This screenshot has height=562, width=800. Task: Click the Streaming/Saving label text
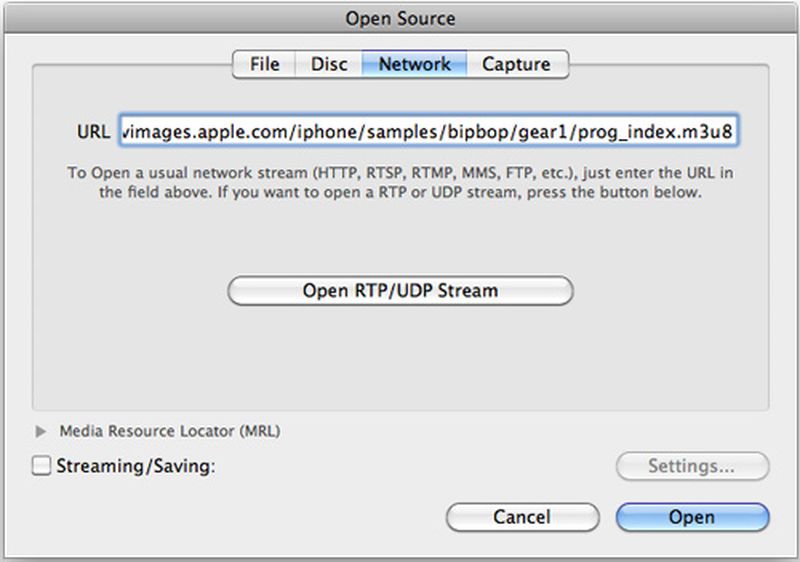[136, 465]
